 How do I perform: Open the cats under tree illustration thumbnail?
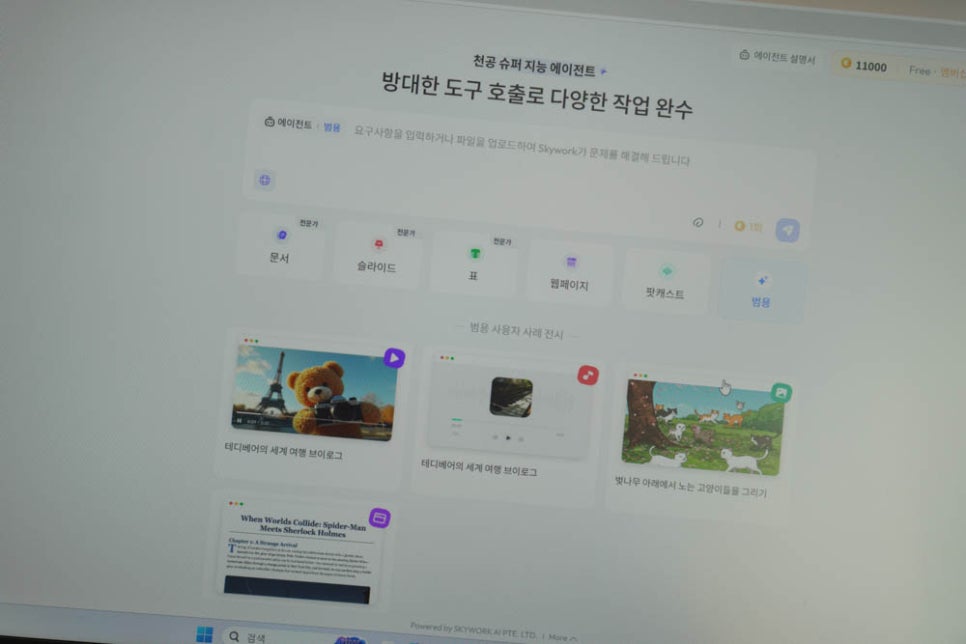(x=703, y=428)
